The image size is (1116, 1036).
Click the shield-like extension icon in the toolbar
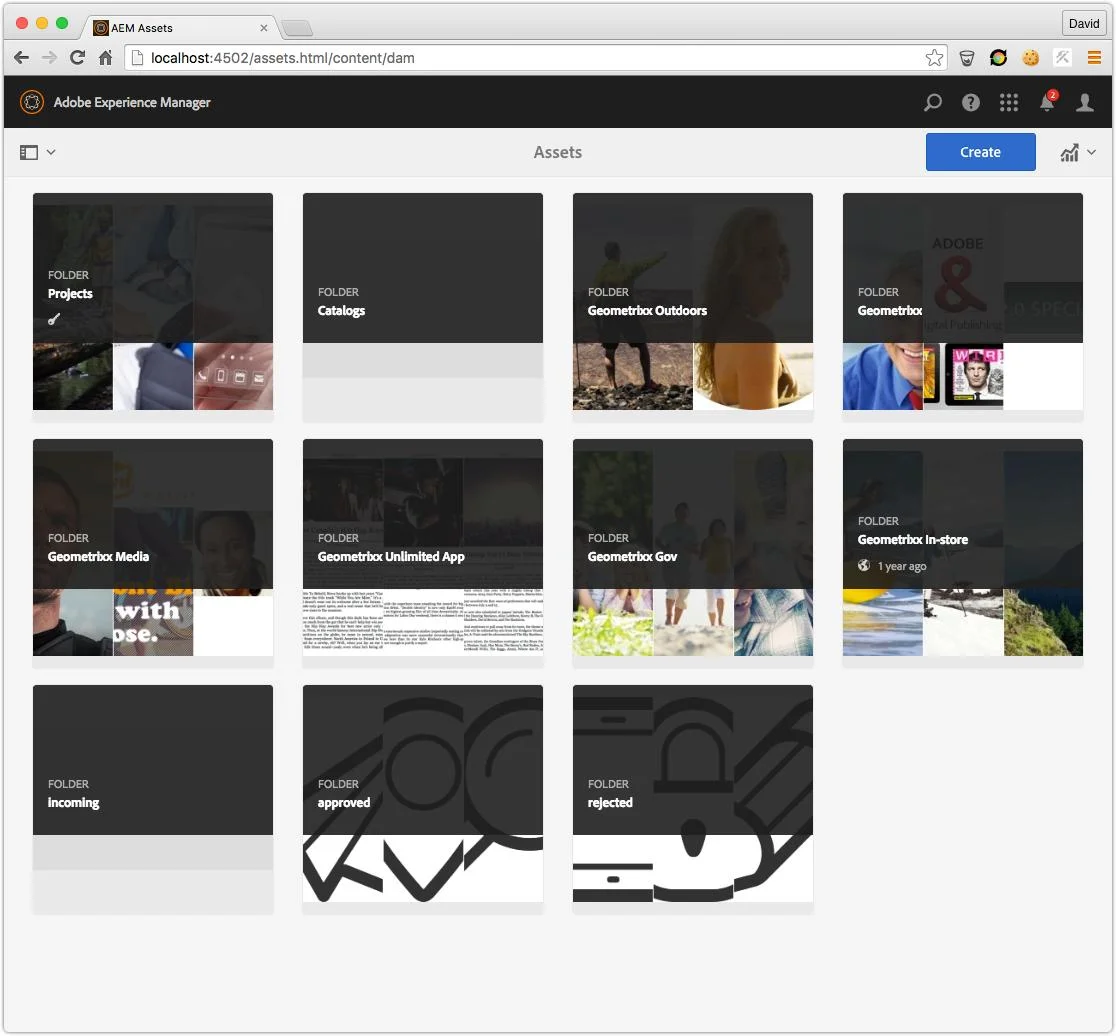[x=967, y=58]
